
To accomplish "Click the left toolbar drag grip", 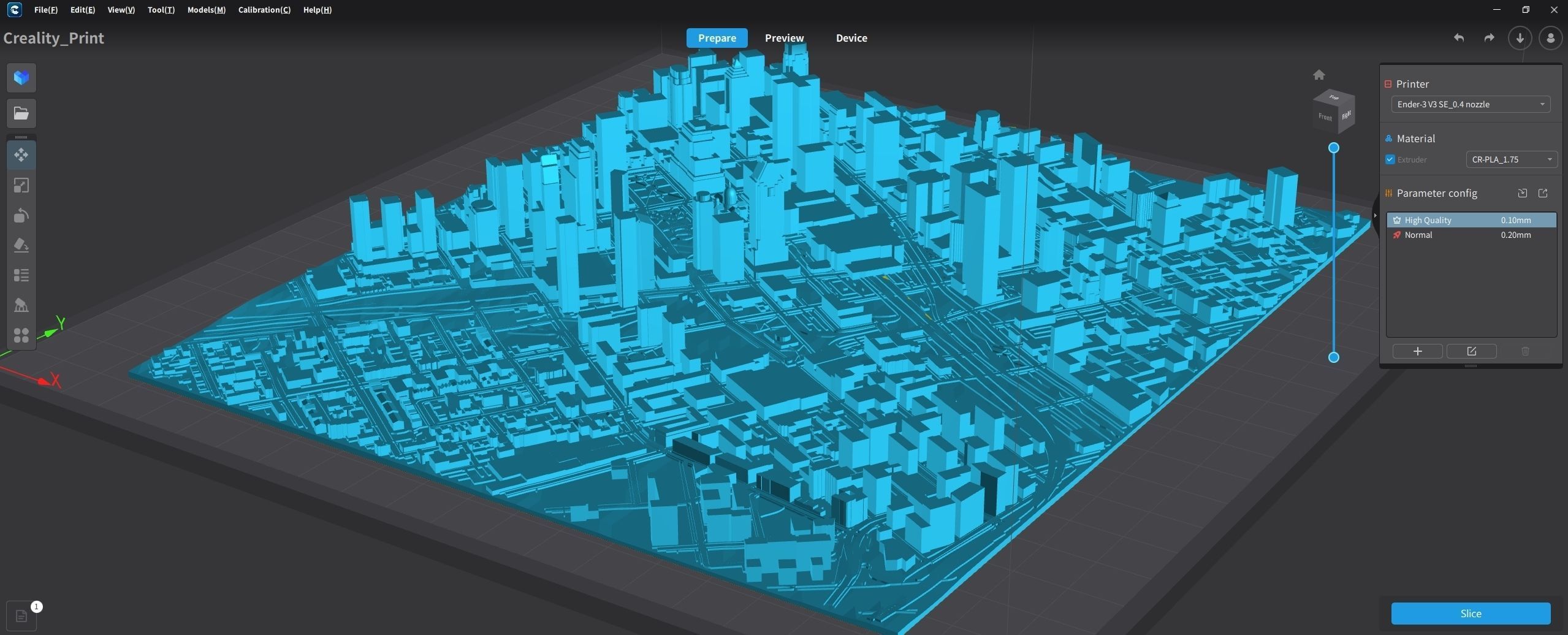I will click(21, 137).
